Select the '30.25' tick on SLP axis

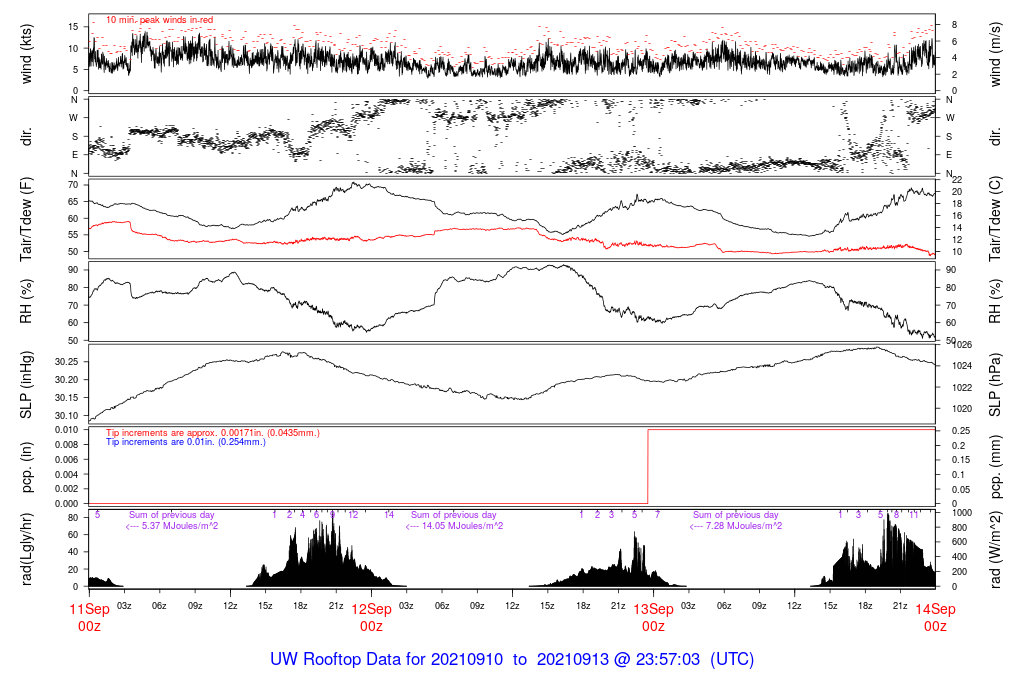coord(67,362)
